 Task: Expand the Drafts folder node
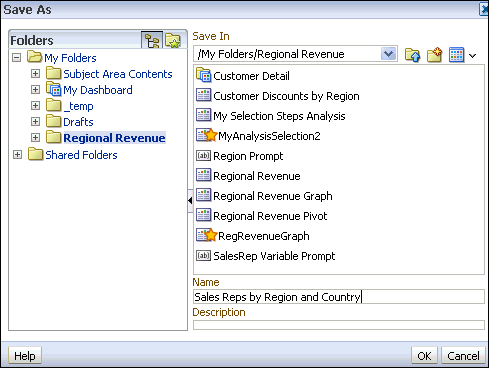coord(35,122)
